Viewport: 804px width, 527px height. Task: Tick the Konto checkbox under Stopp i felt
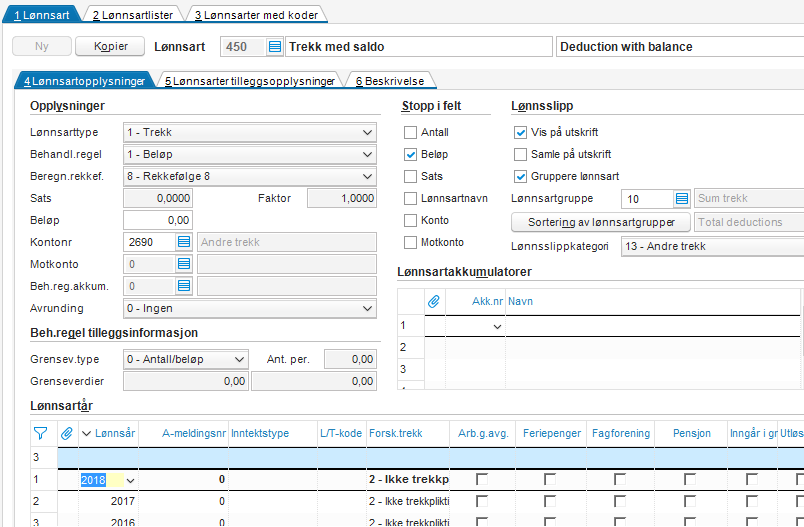410,220
